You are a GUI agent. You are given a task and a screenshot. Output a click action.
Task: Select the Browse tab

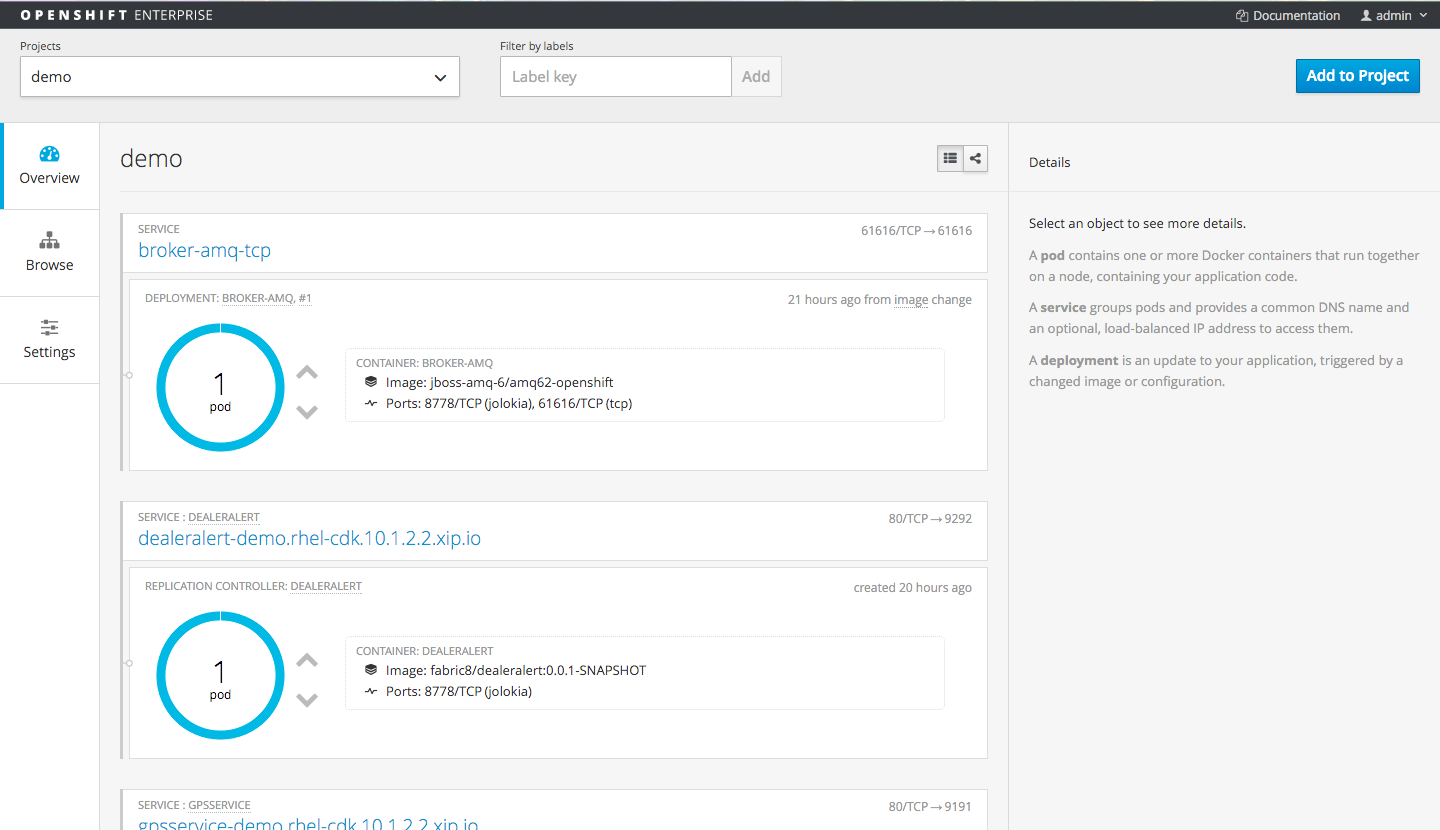coord(50,253)
